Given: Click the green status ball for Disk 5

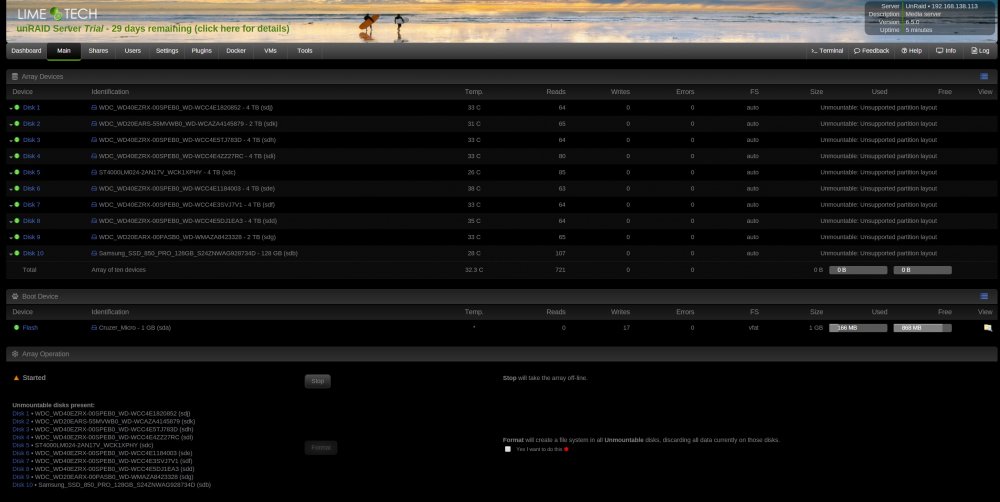Looking at the screenshot, I should [17, 172].
